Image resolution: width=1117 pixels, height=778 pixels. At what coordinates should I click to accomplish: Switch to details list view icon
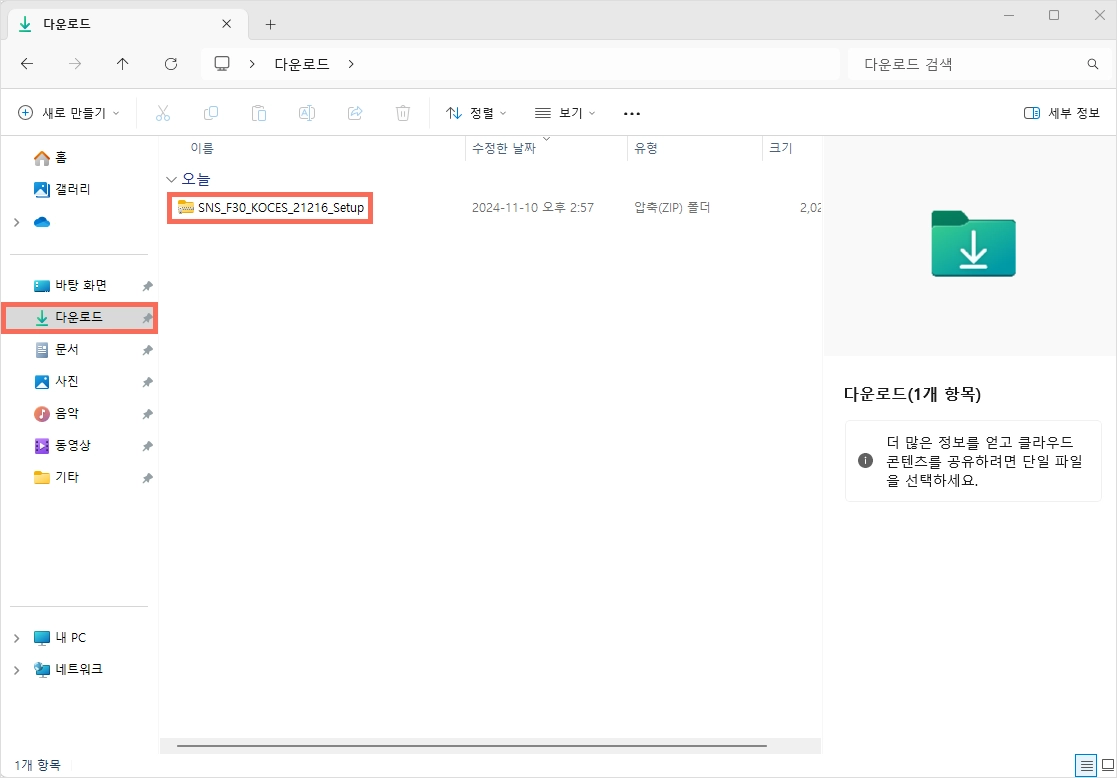point(1086,767)
